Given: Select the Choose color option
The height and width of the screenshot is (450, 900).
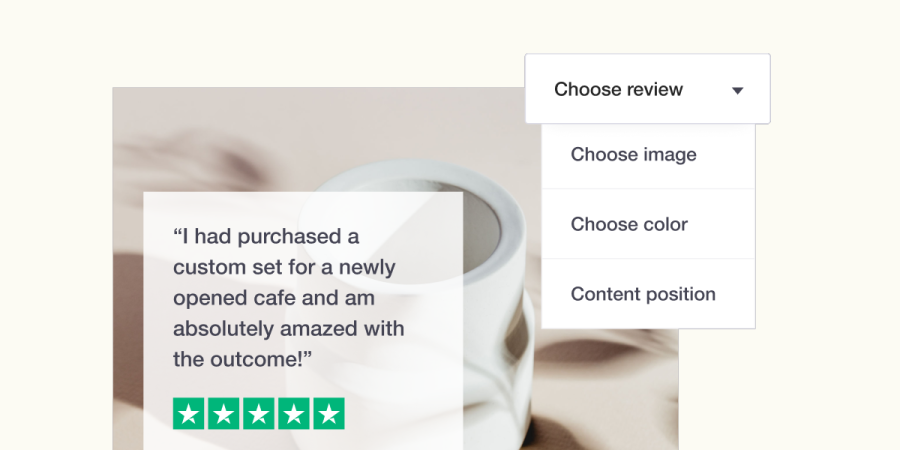Looking at the screenshot, I should (x=648, y=224).
